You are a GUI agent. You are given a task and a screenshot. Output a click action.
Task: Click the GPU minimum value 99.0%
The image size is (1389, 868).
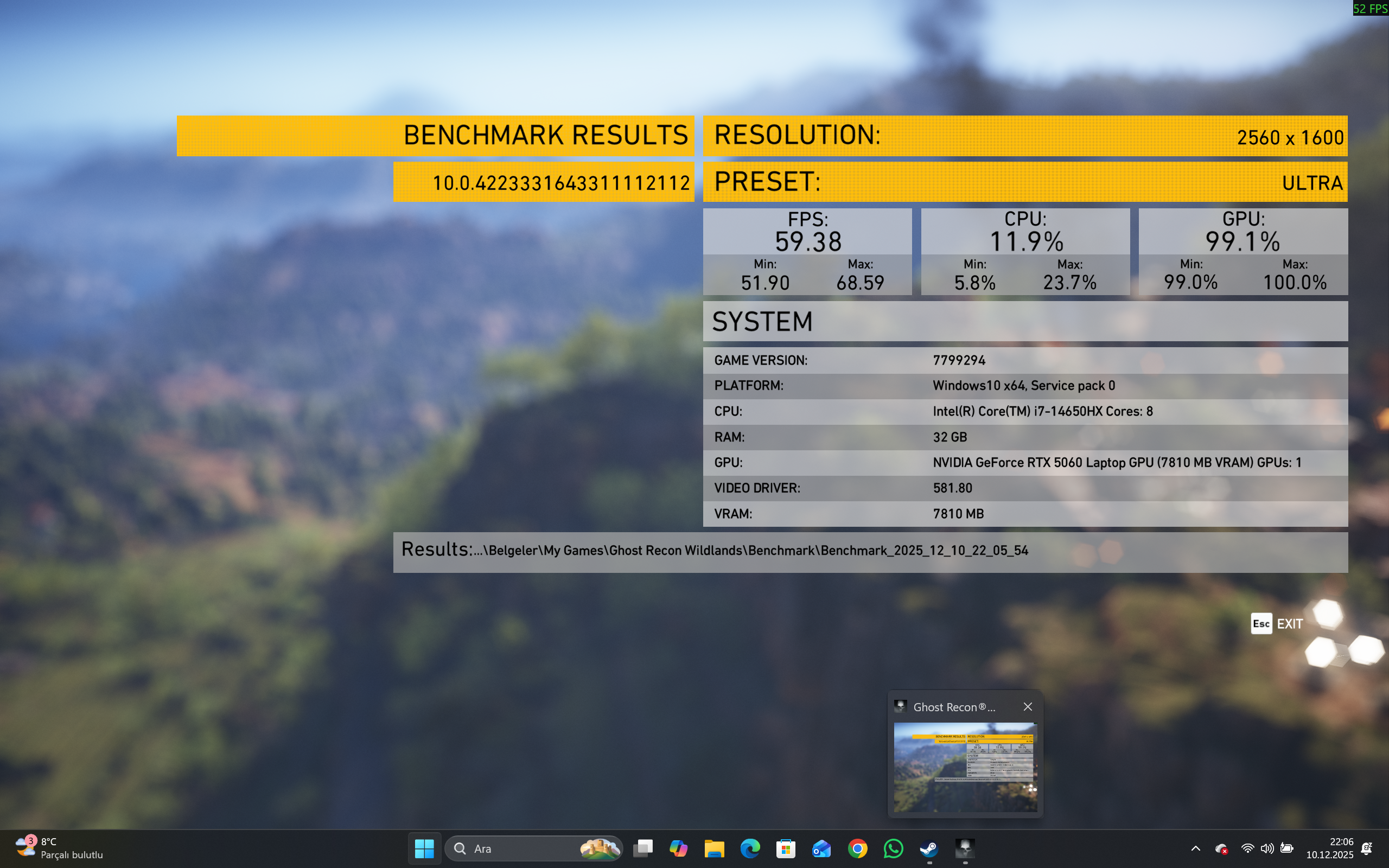[1190, 283]
